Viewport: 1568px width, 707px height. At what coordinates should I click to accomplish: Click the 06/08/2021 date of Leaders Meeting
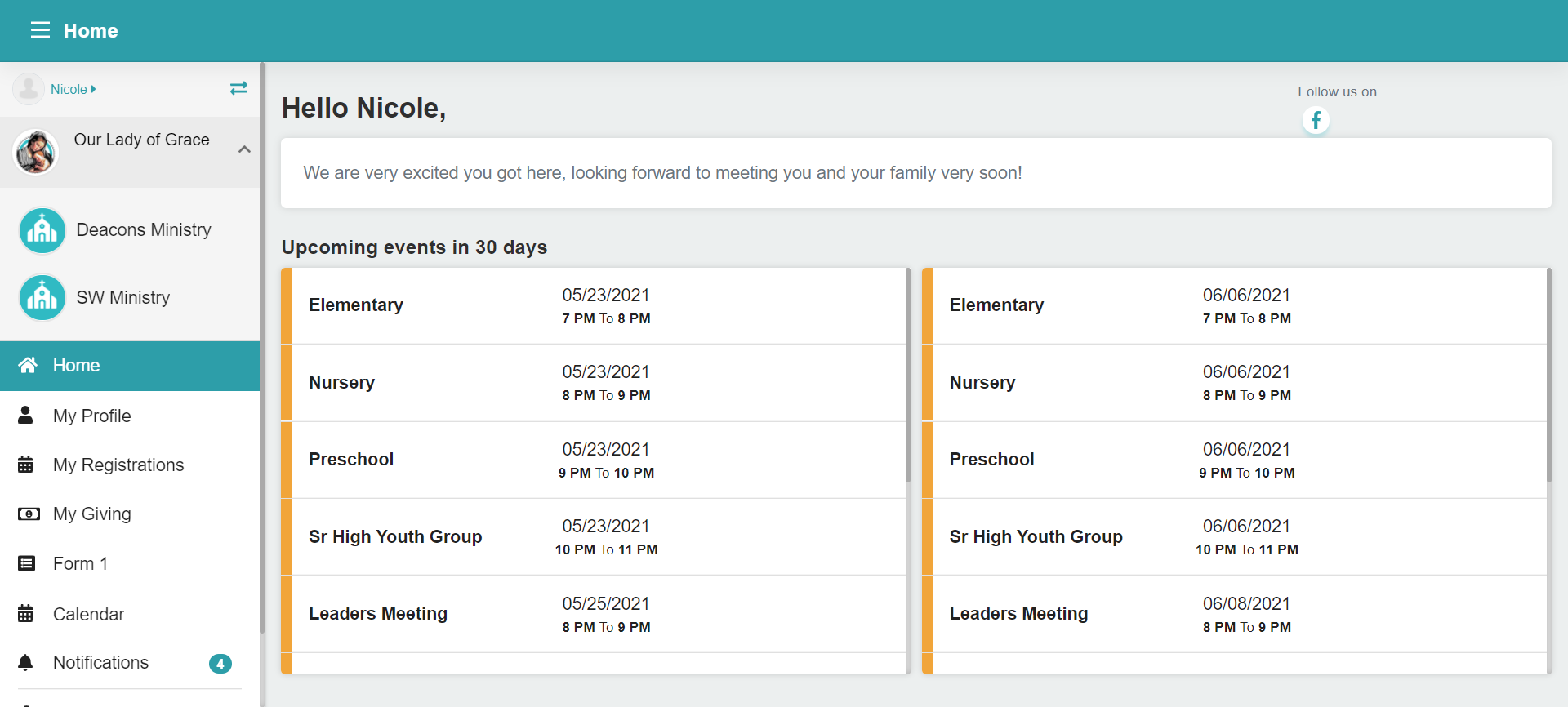pos(1246,604)
